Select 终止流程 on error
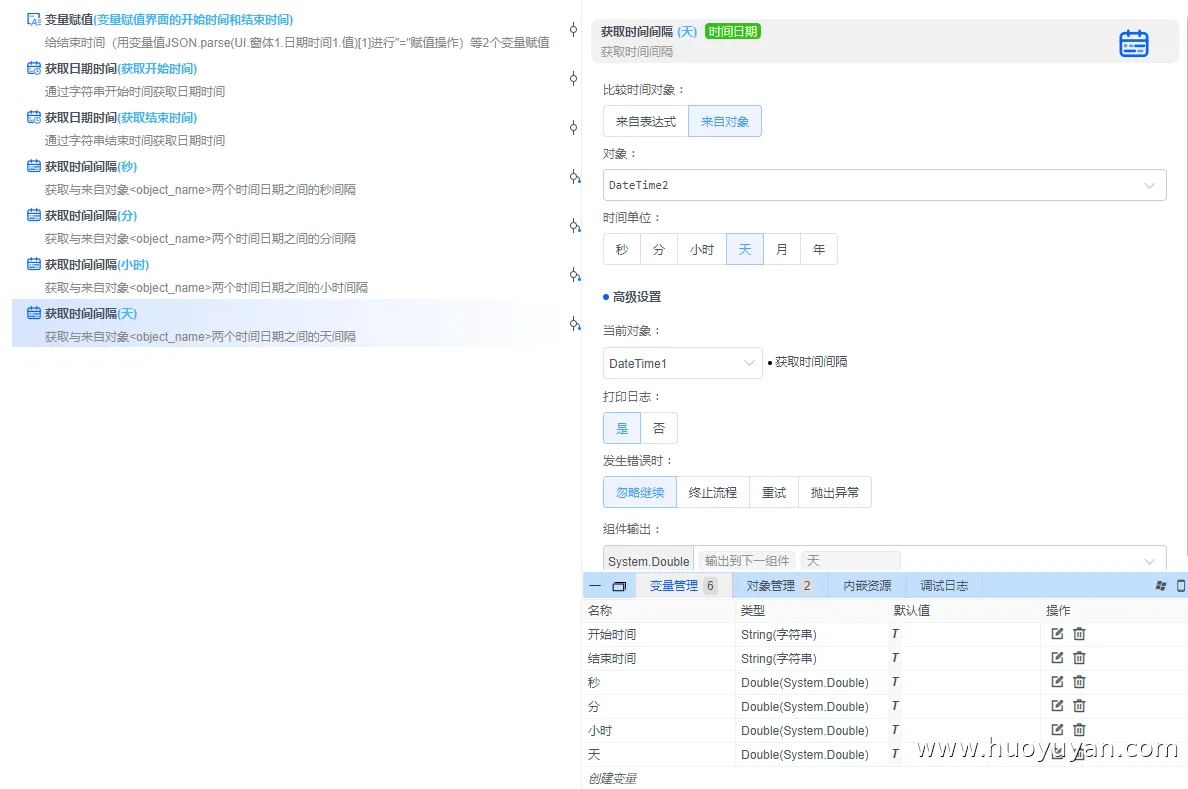 713,493
